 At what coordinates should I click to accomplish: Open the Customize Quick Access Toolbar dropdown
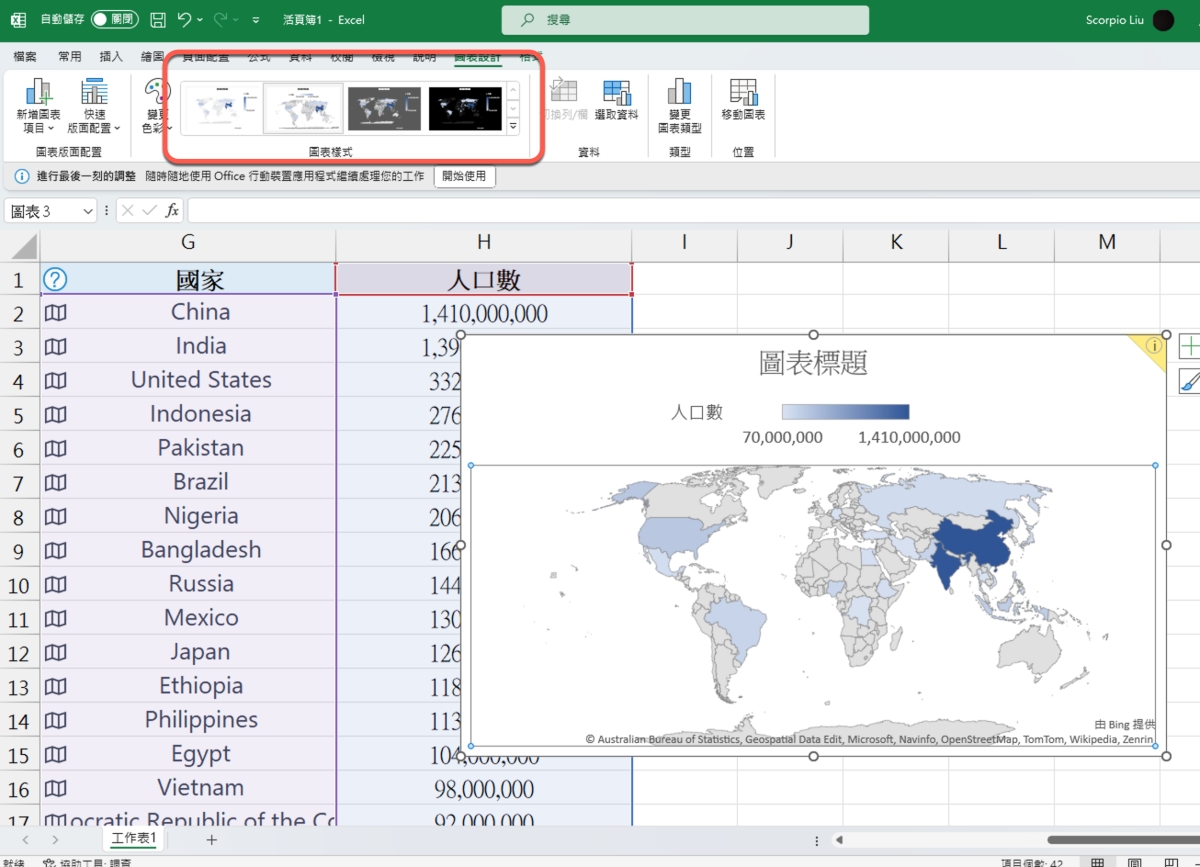tap(257, 20)
